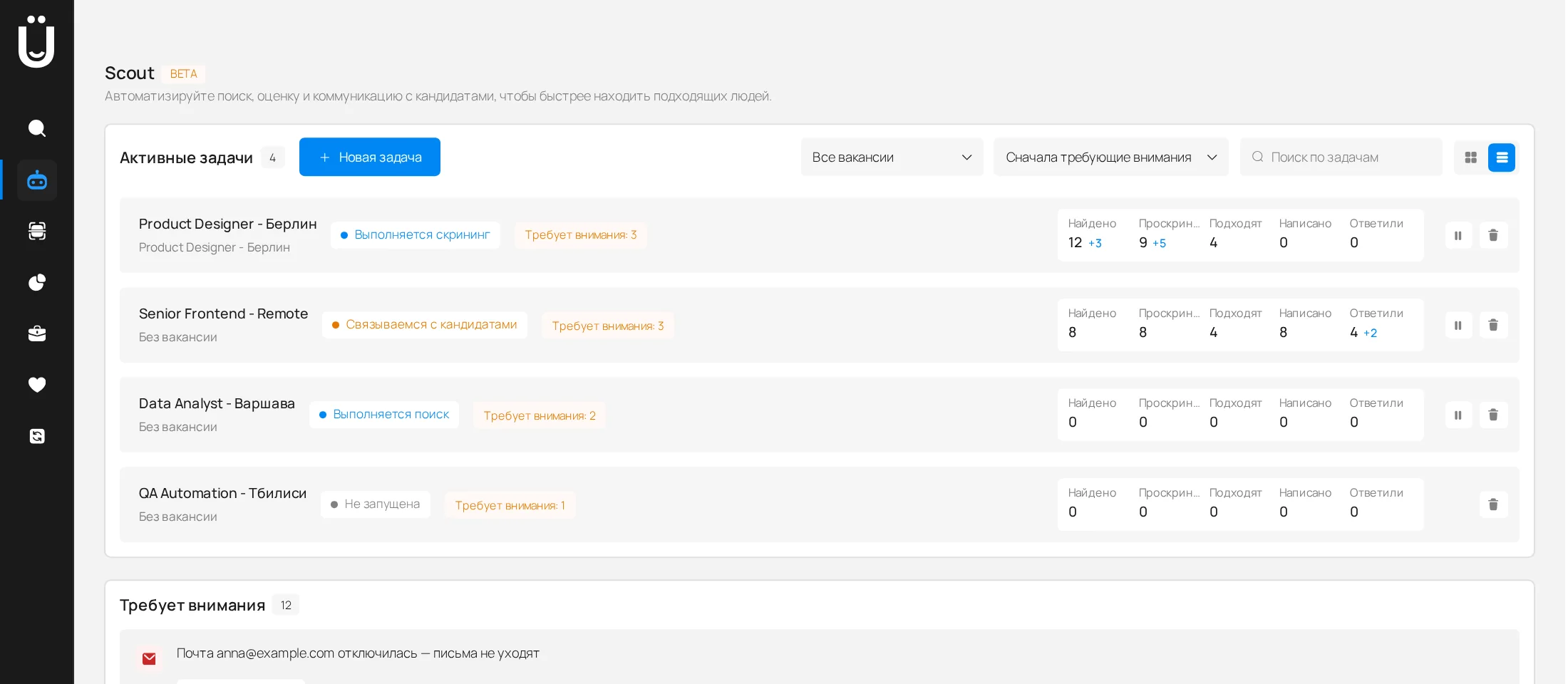Click the Активные задачи count badge 4
Image resolution: width=1568 pixels, height=684 pixels.
click(272, 157)
